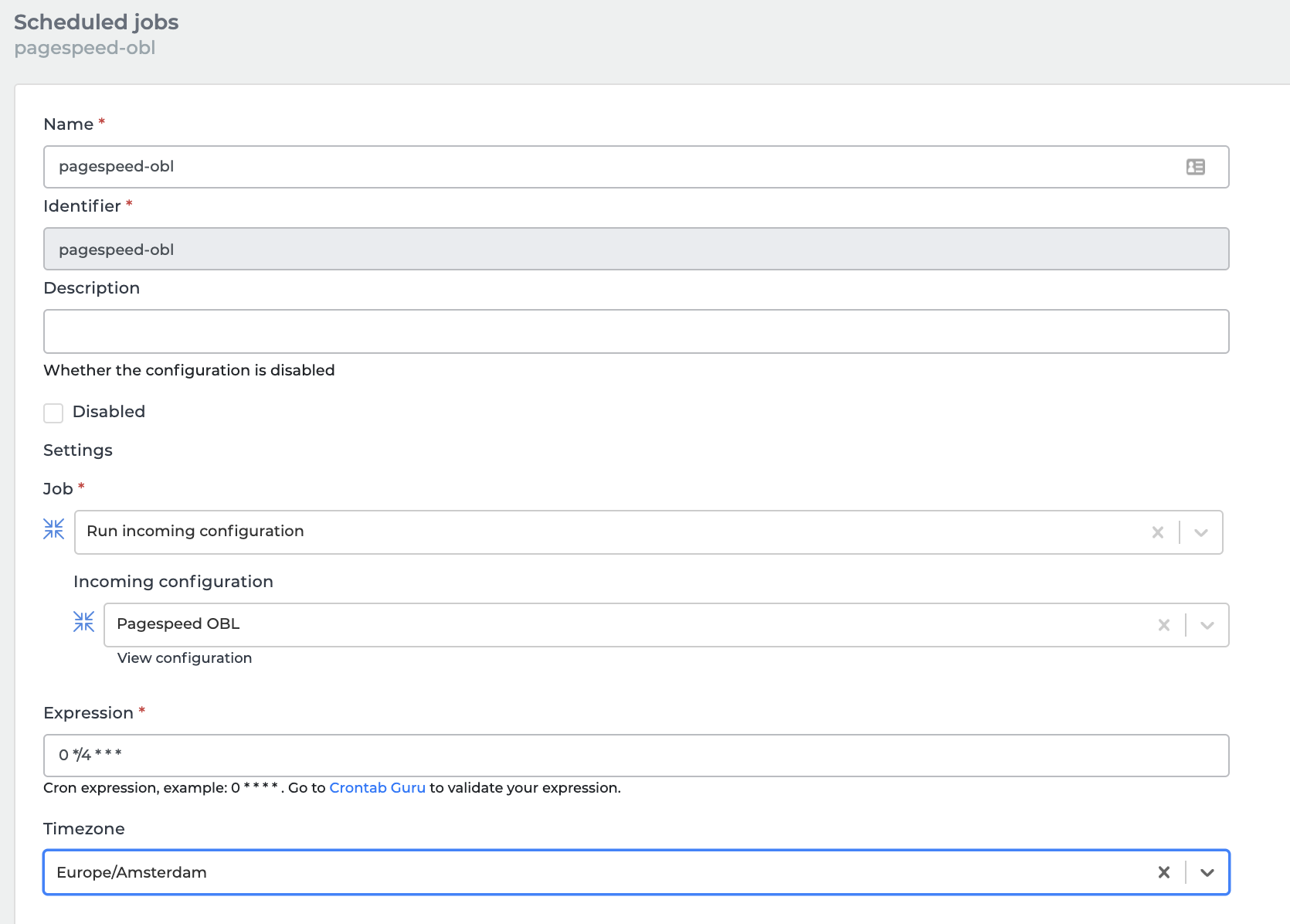Click the pagespeed-obl subtitle under heading
This screenshot has height=924, width=1290.
pyautogui.click(x=85, y=48)
